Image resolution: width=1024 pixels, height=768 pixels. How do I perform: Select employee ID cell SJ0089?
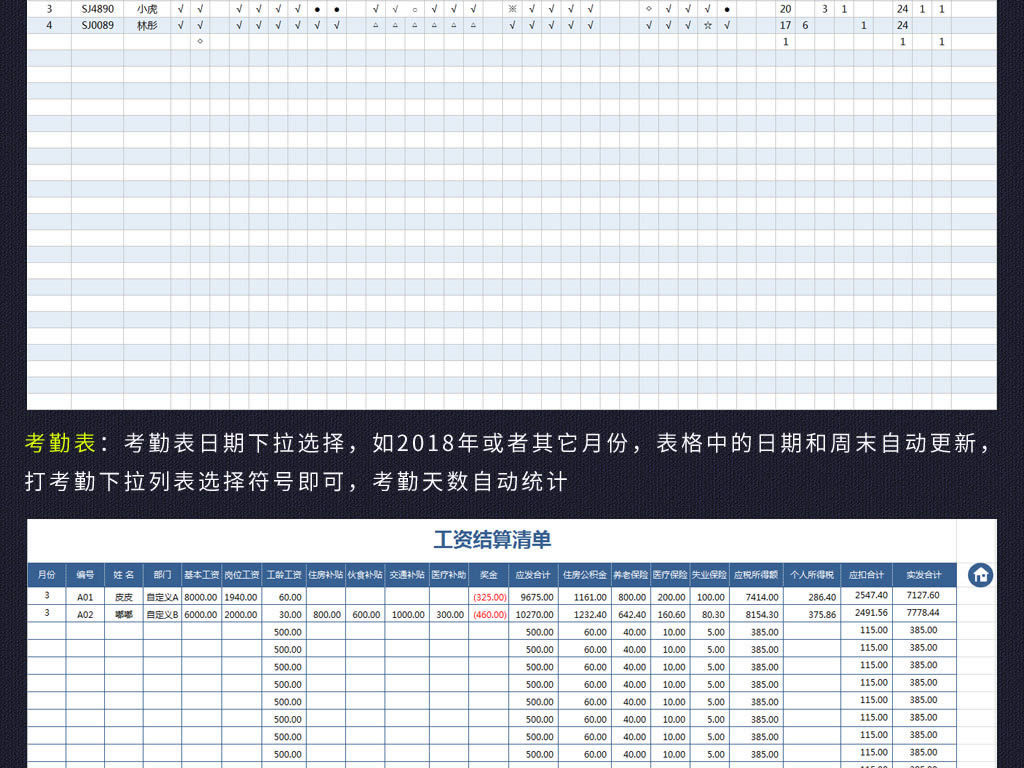click(97, 25)
